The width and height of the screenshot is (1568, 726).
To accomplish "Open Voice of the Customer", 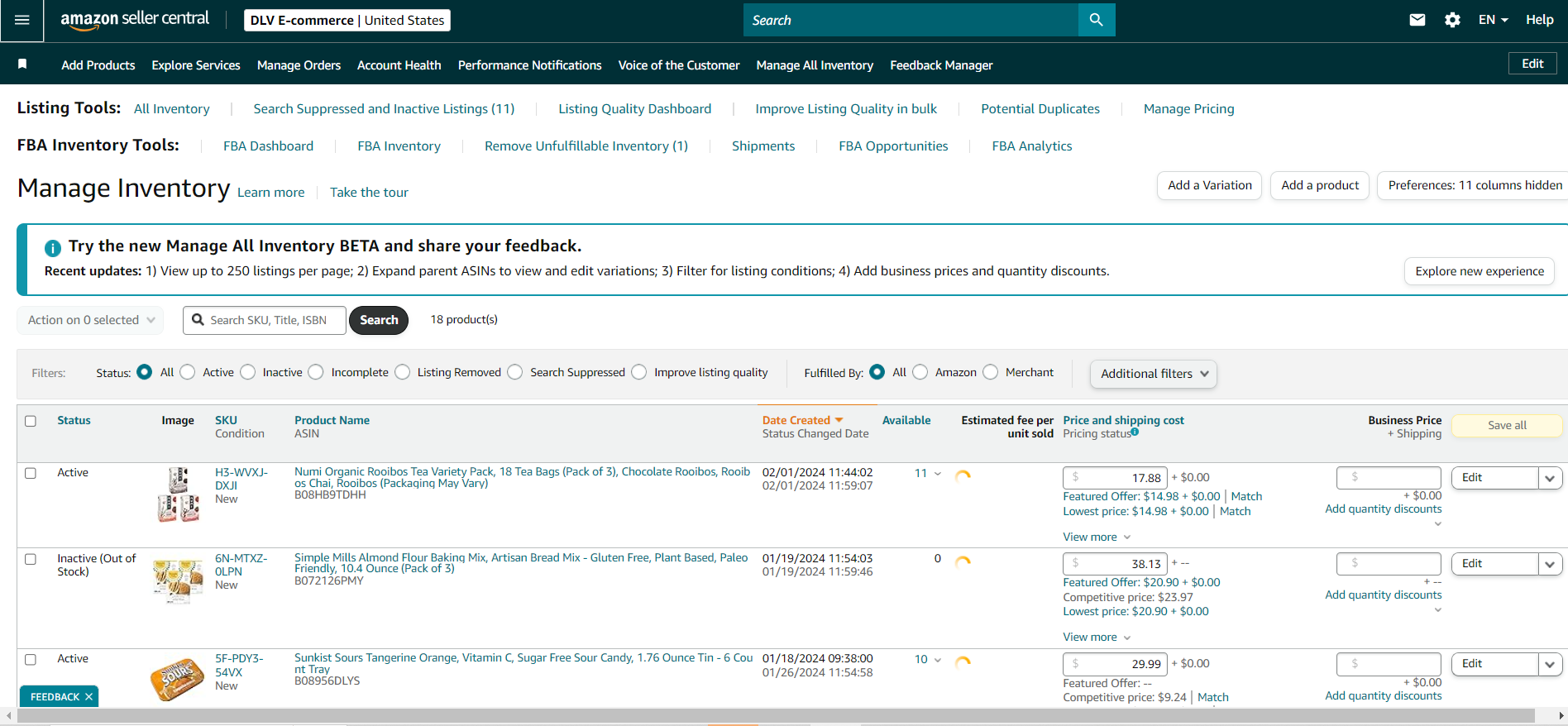I will pyautogui.click(x=679, y=65).
